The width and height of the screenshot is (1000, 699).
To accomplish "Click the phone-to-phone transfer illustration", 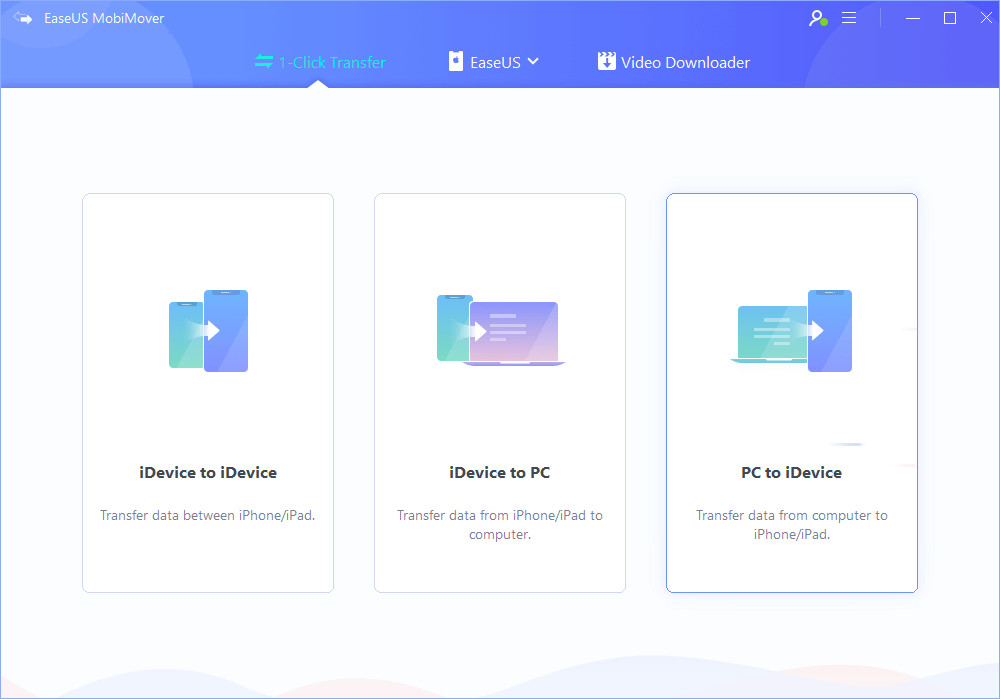I will (209, 331).
